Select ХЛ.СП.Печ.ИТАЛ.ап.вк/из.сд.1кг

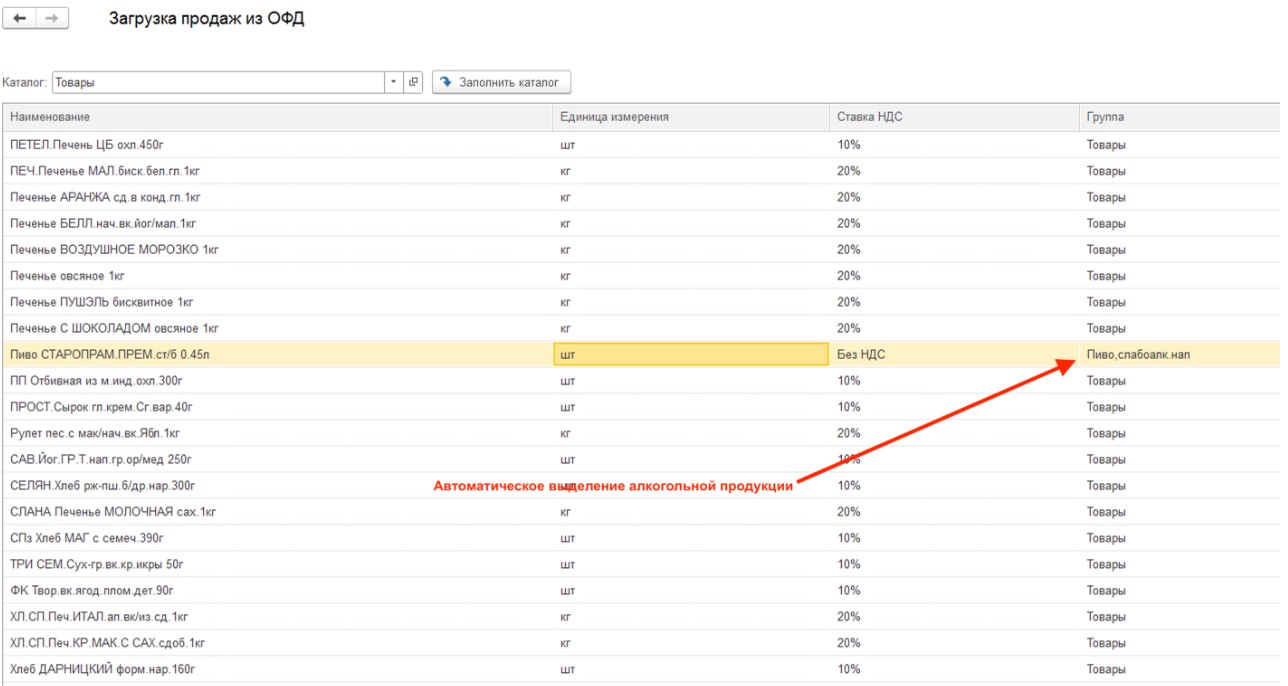641,616
